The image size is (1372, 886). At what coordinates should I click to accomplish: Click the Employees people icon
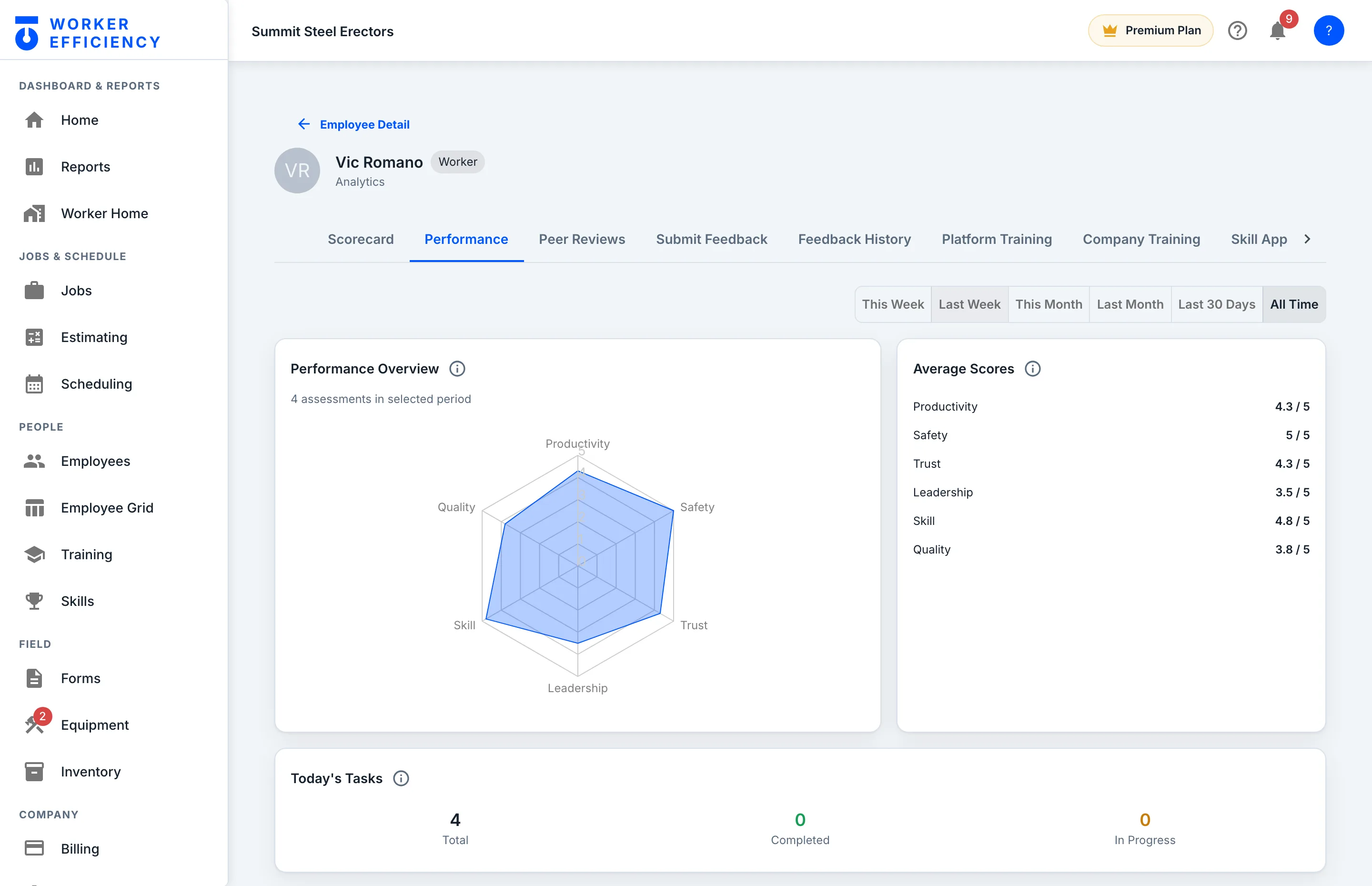(x=34, y=461)
